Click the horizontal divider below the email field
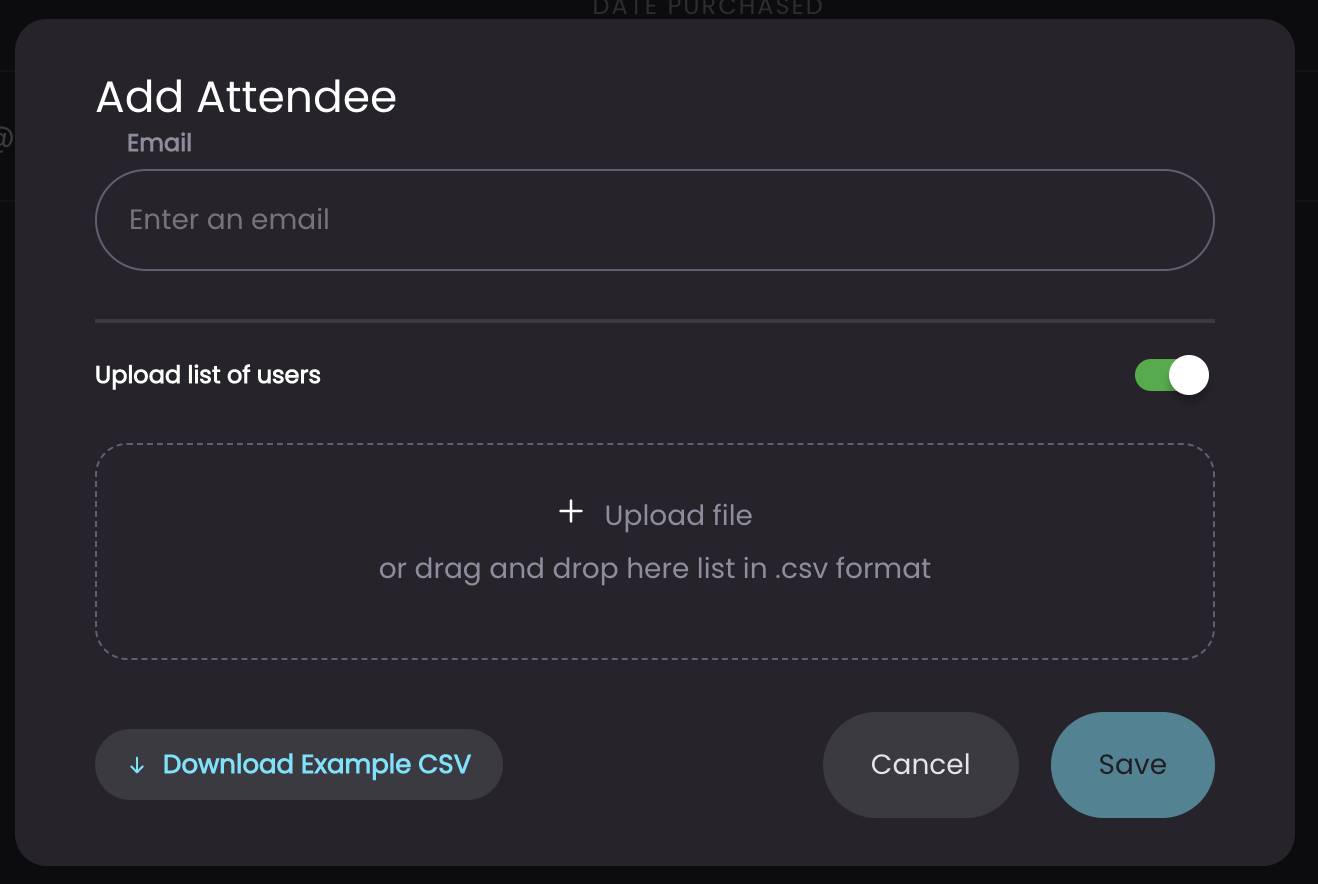Image resolution: width=1318 pixels, height=884 pixels. [x=655, y=321]
